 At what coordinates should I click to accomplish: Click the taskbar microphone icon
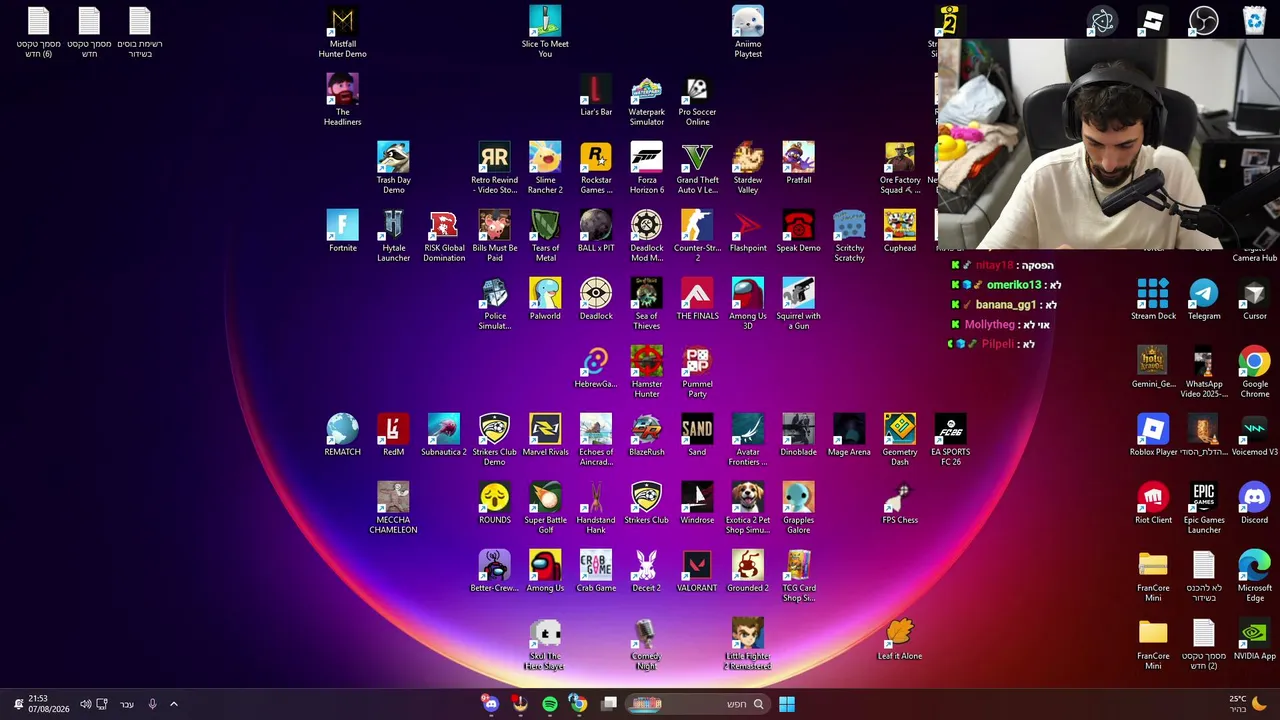click(152, 704)
